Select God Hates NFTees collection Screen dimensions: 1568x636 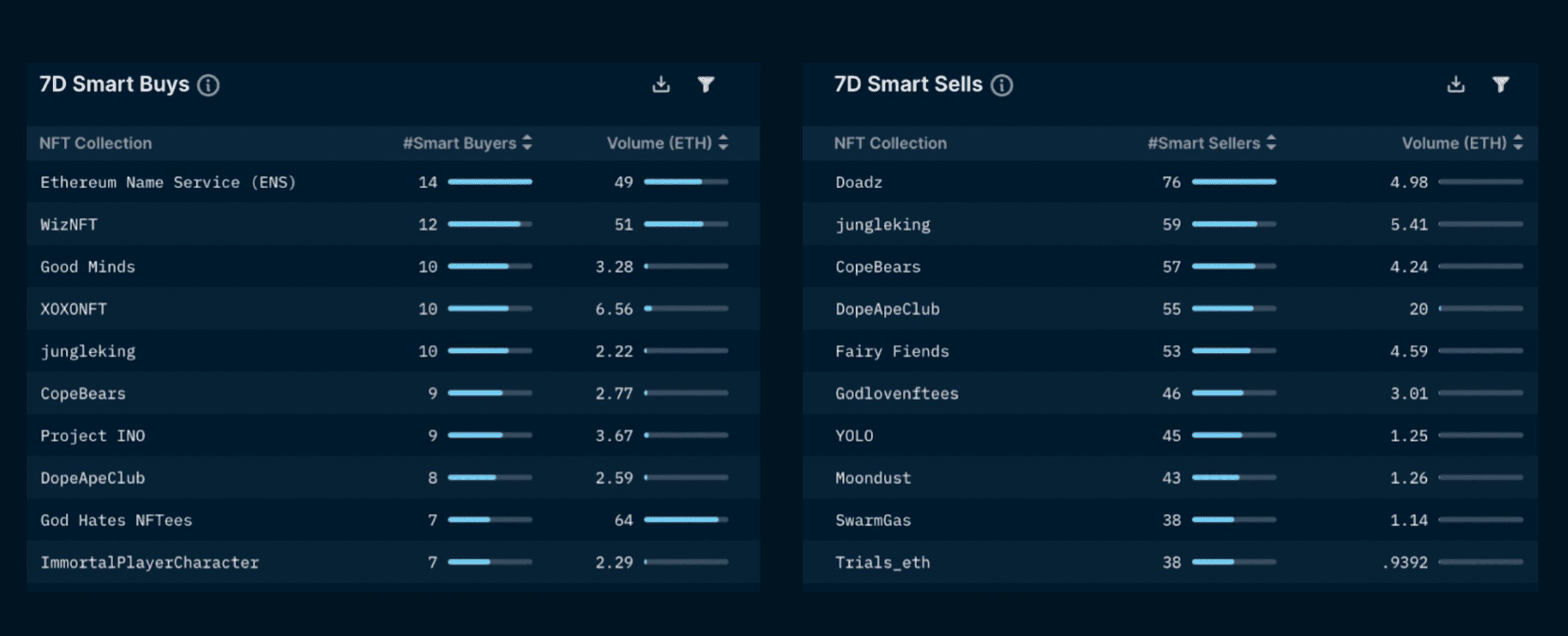coord(116,520)
